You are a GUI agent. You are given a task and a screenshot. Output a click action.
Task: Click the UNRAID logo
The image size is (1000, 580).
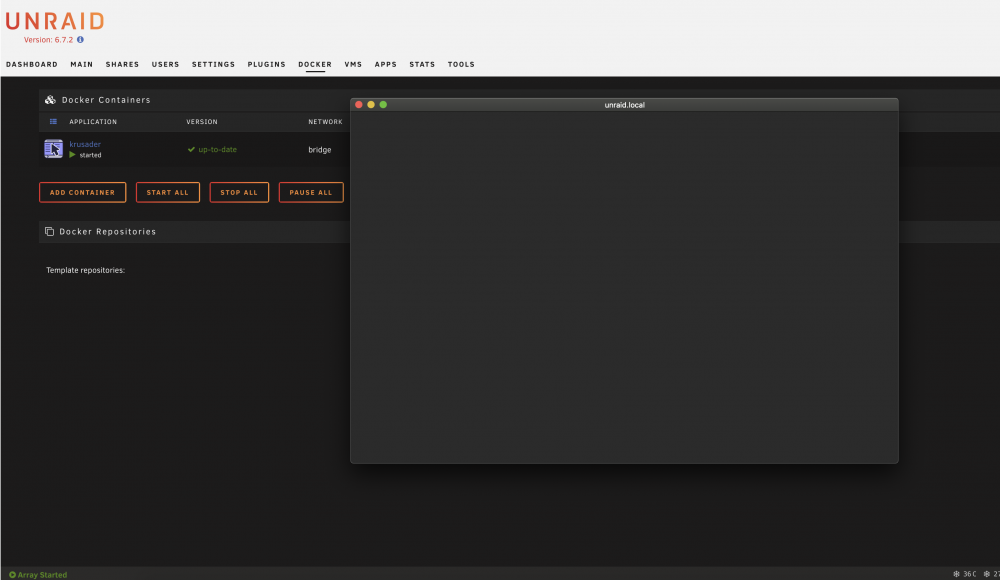pyautogui.click(x=55, y=21)
